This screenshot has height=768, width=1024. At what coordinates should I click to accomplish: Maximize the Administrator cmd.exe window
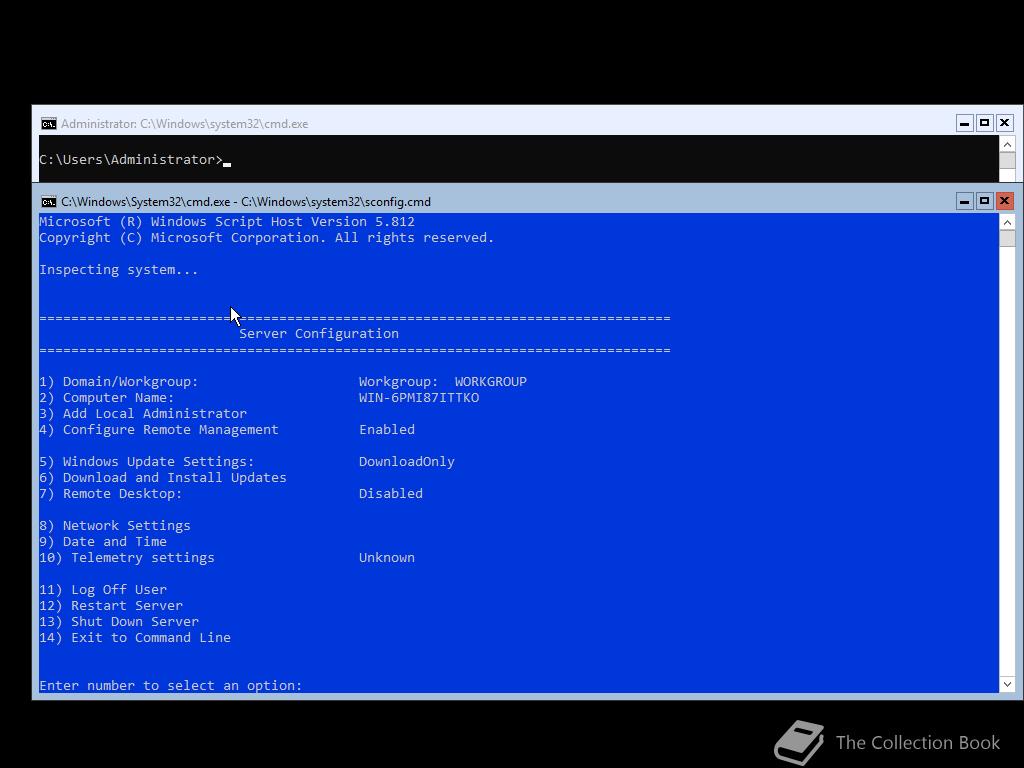tap(985, 123)
